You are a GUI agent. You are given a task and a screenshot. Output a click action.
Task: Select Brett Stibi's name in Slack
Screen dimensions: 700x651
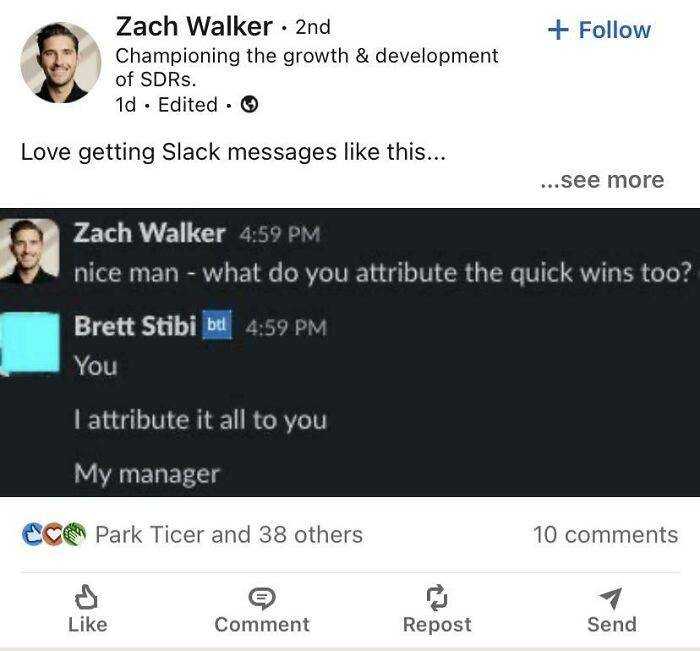coord(134,326)
